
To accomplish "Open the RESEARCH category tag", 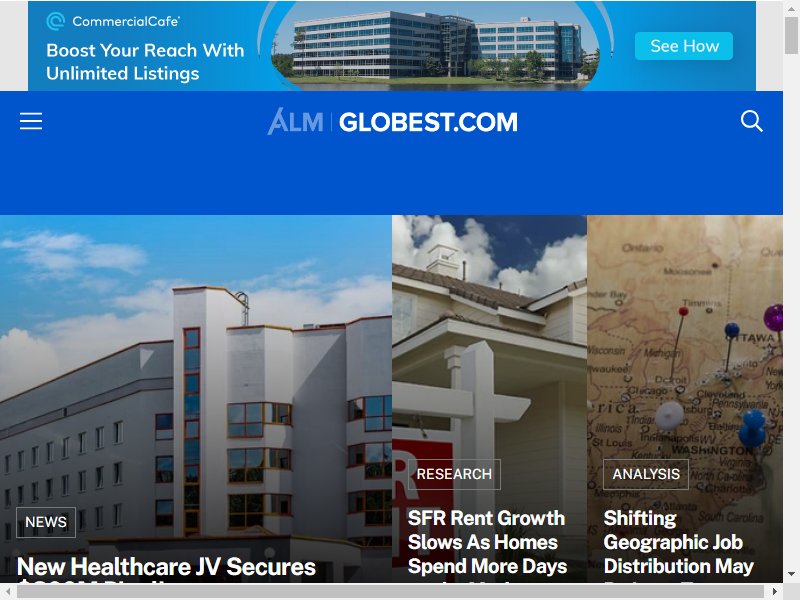I will [454, 474].
